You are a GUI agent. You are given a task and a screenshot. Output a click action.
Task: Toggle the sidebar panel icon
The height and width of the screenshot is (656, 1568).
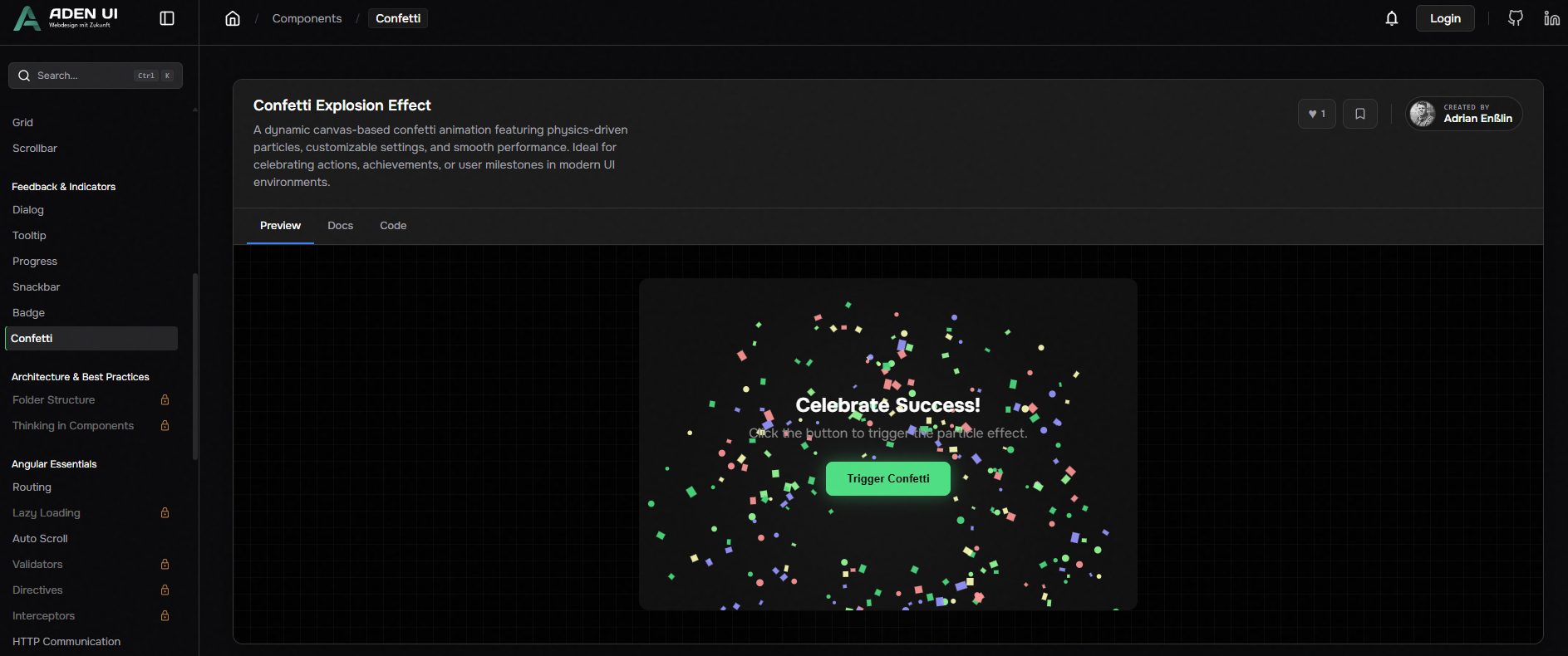167,18
